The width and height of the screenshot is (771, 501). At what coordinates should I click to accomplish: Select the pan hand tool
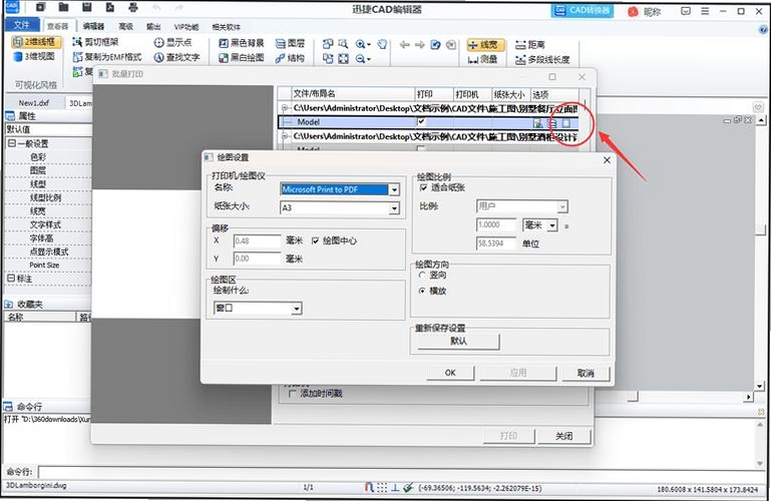click(x=382, y=44)
